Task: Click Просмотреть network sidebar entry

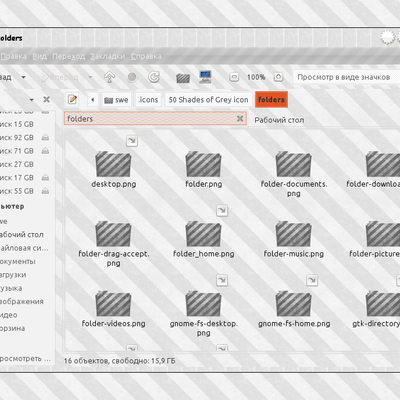Action: (25, 359)
